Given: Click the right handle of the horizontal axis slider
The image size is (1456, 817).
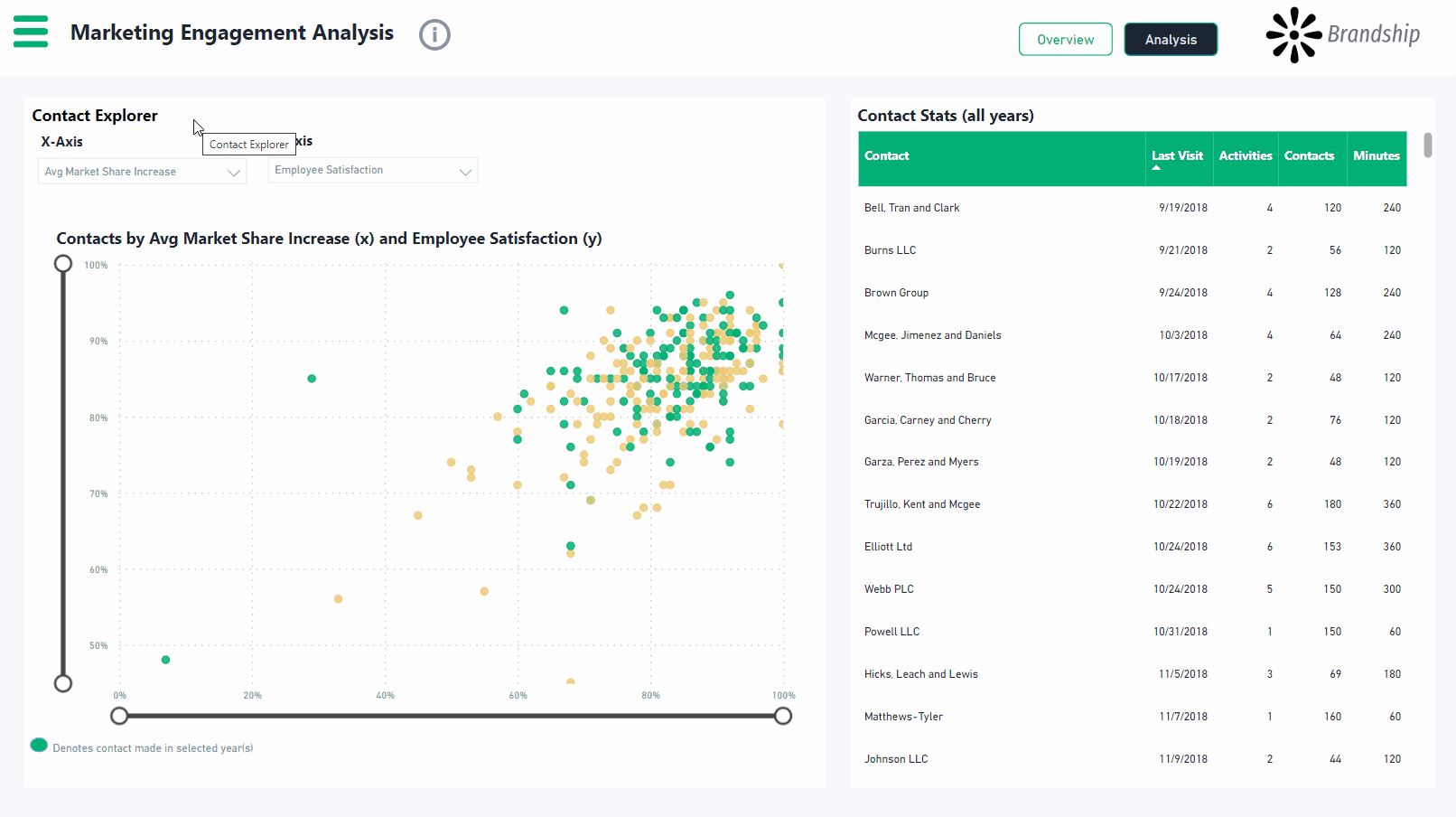Looking at the screenshot, I should (x=782, y=715).
